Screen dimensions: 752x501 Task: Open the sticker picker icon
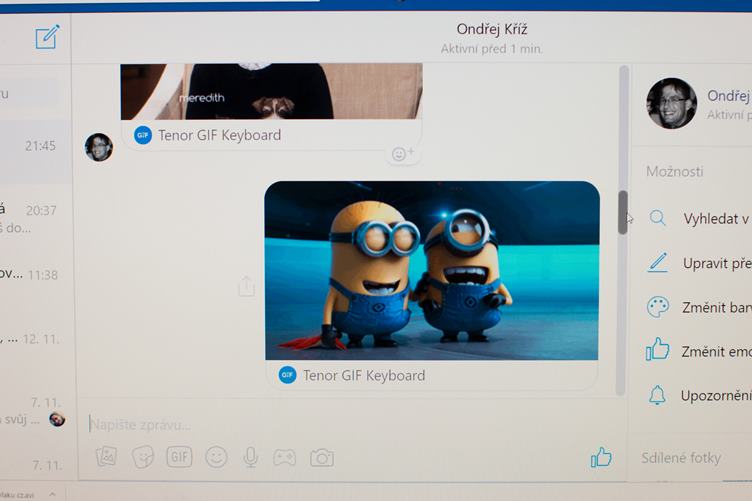[x=142, y=456]
